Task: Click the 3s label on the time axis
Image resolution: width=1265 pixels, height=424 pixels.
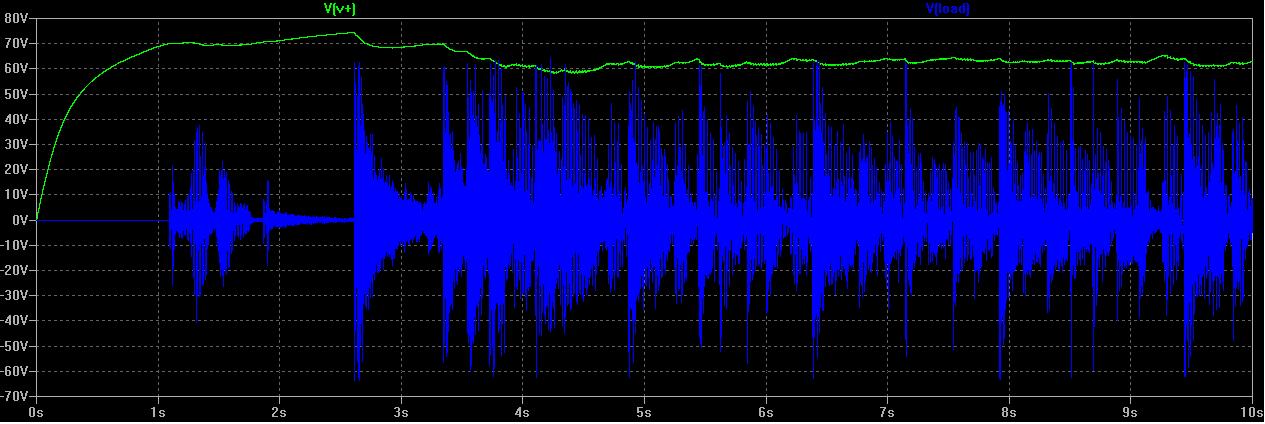Action: [x=401, y=412]
